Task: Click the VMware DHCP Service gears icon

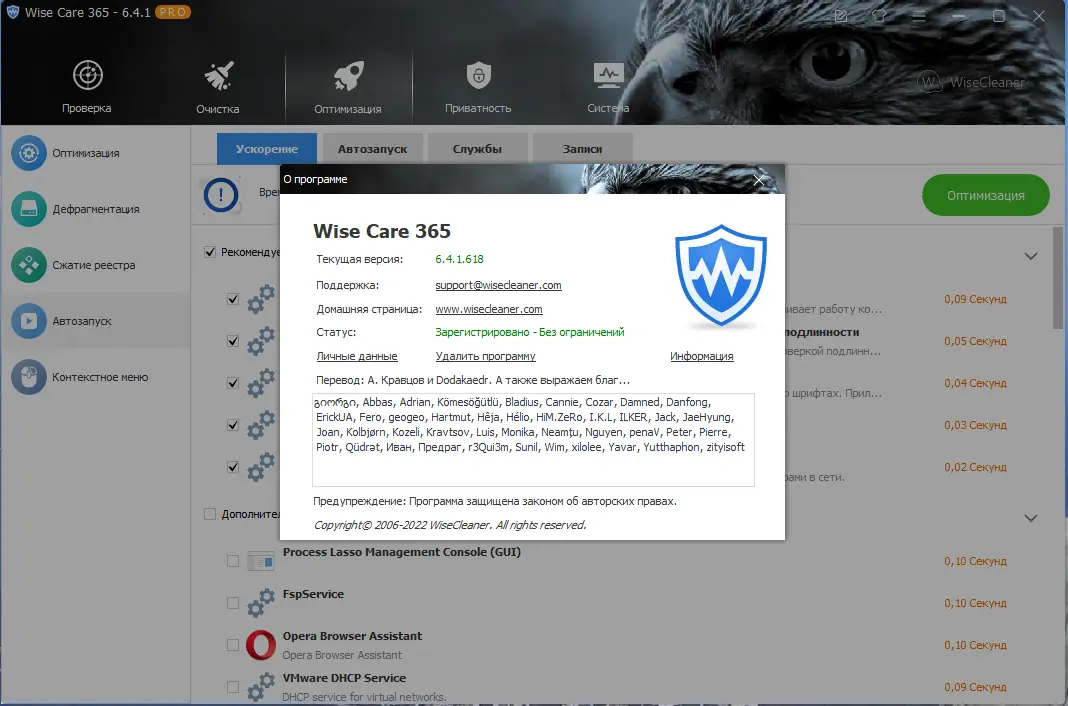Action: click(261, 686)
